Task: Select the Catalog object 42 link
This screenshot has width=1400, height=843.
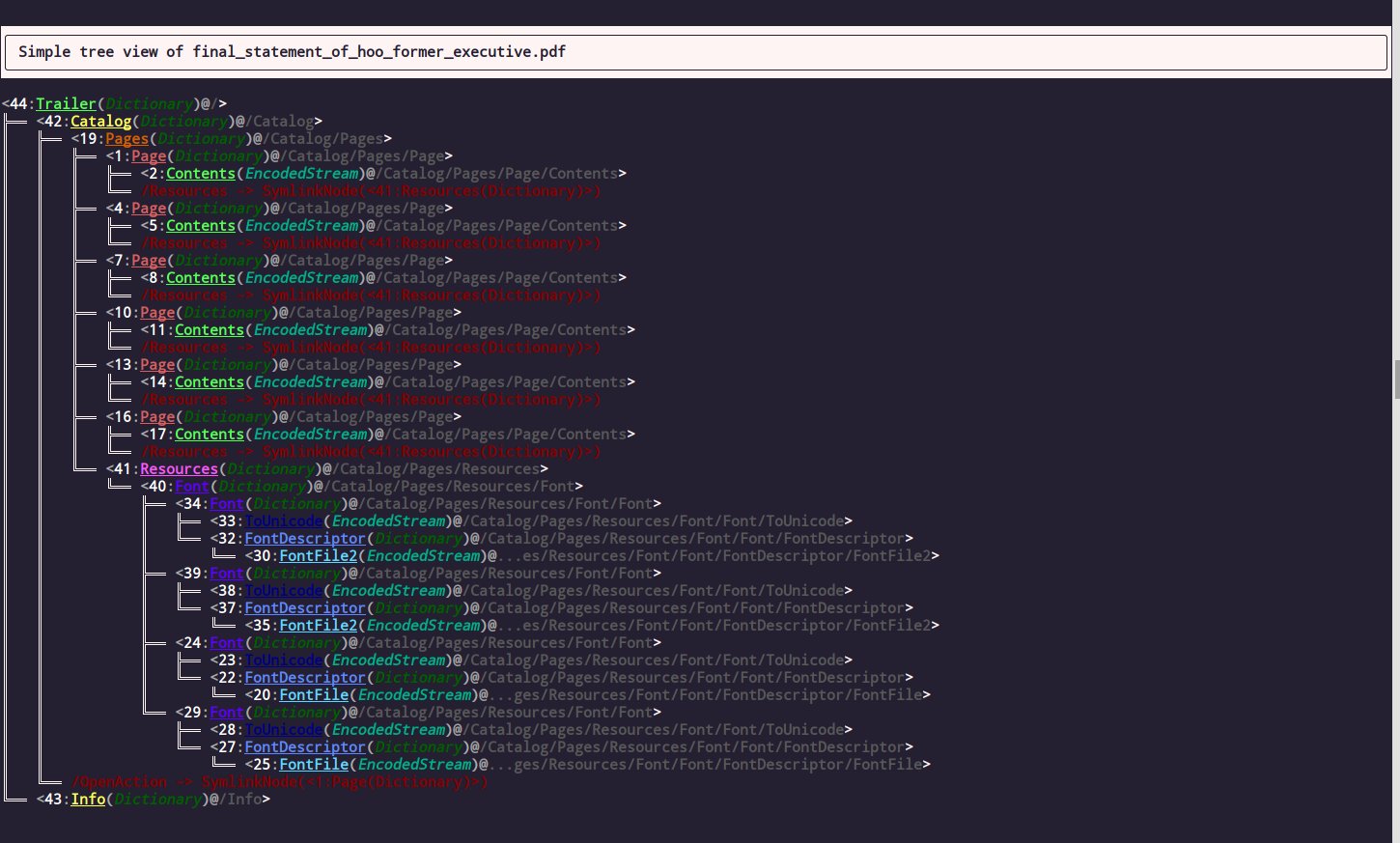Action: 100,121
